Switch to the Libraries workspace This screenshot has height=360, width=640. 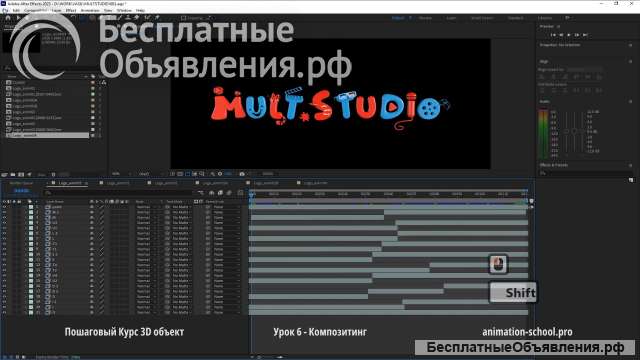click(x=545, y=18)
